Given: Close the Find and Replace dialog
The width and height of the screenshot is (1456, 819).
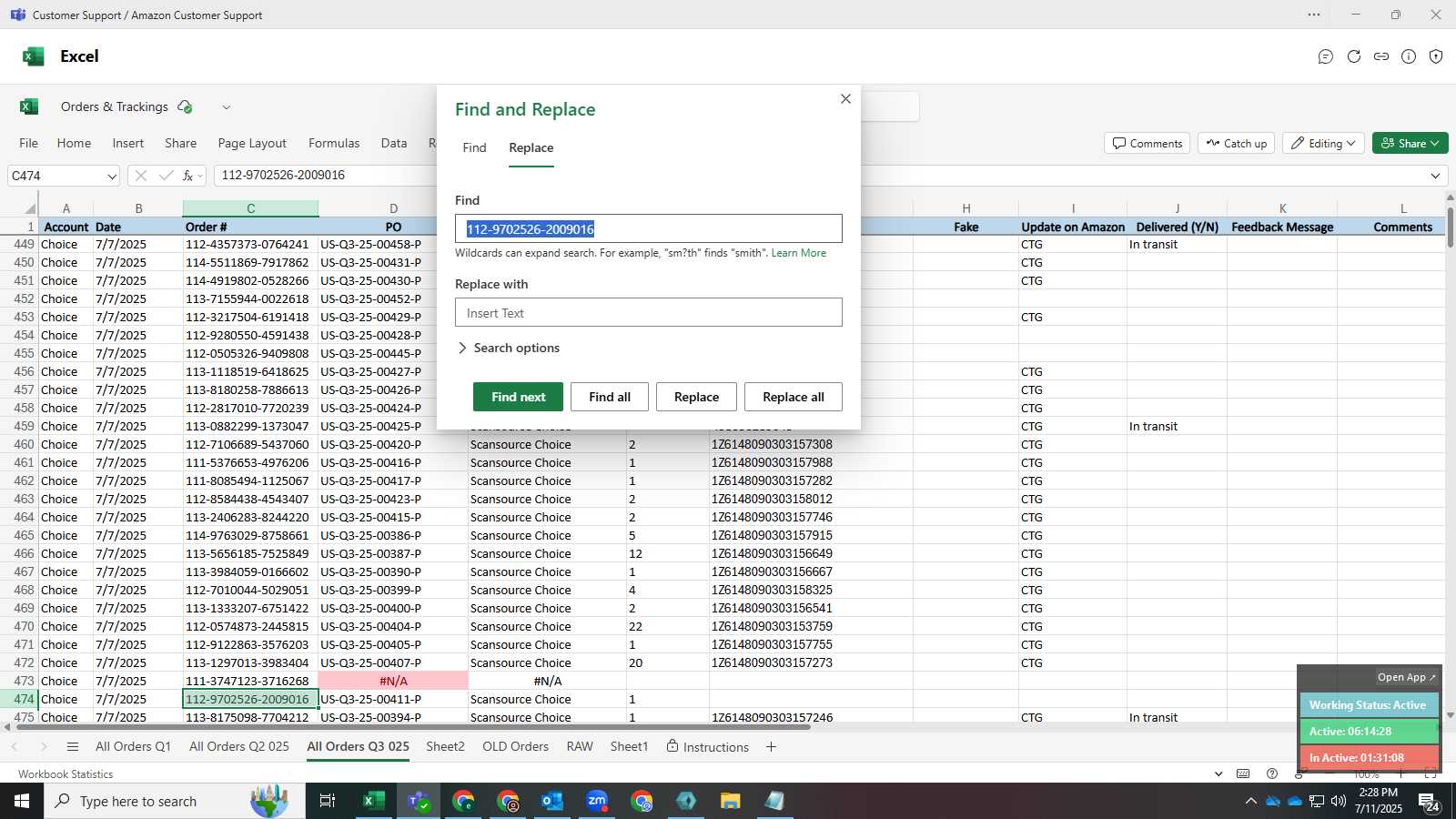Looking at the screenshot, I should 845,98.
